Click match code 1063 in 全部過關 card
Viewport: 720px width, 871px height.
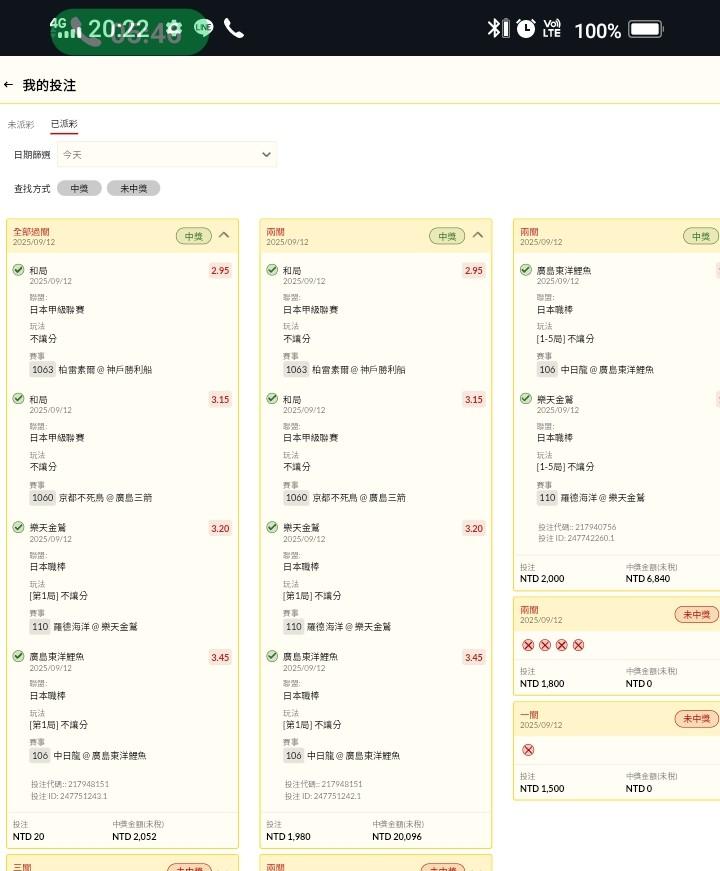click(x=43, y=370)
